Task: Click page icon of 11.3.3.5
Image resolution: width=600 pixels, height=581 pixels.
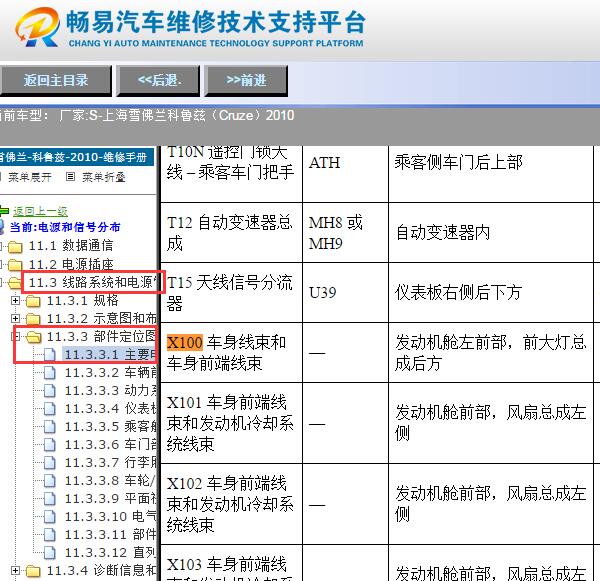Action: click(x=49, y=427)
